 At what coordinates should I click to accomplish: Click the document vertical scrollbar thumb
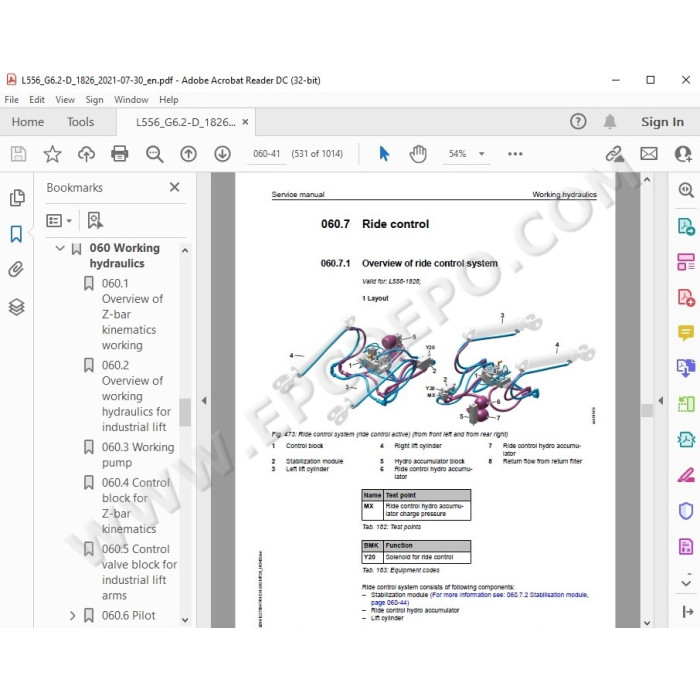647,410
